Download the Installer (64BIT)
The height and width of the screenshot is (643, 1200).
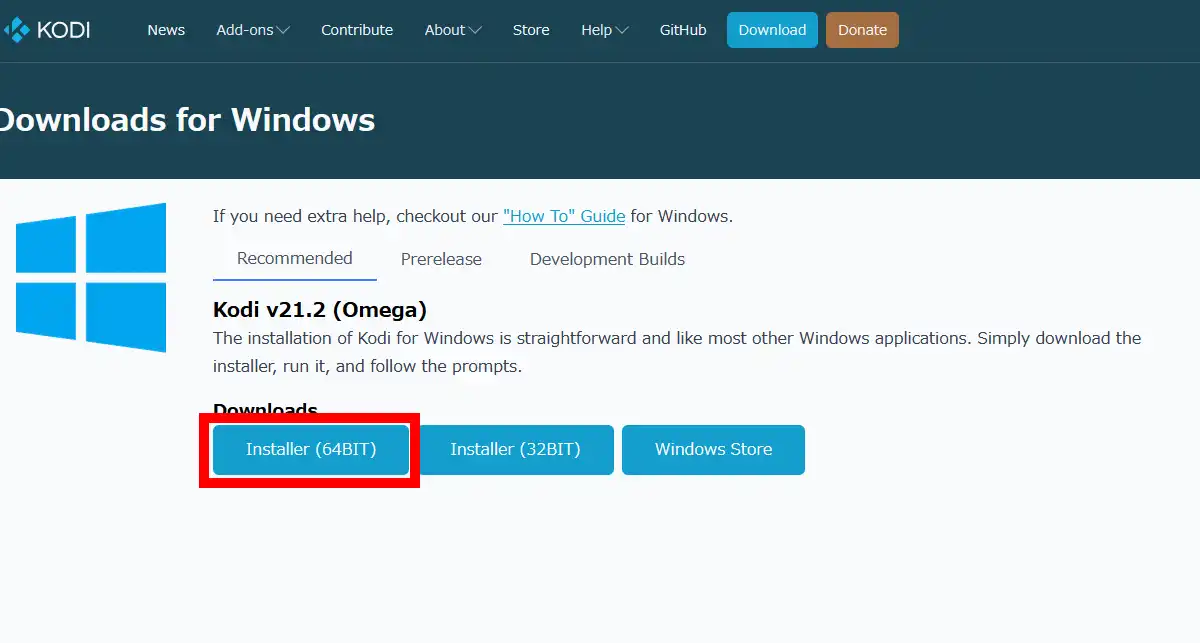(311, 450)
